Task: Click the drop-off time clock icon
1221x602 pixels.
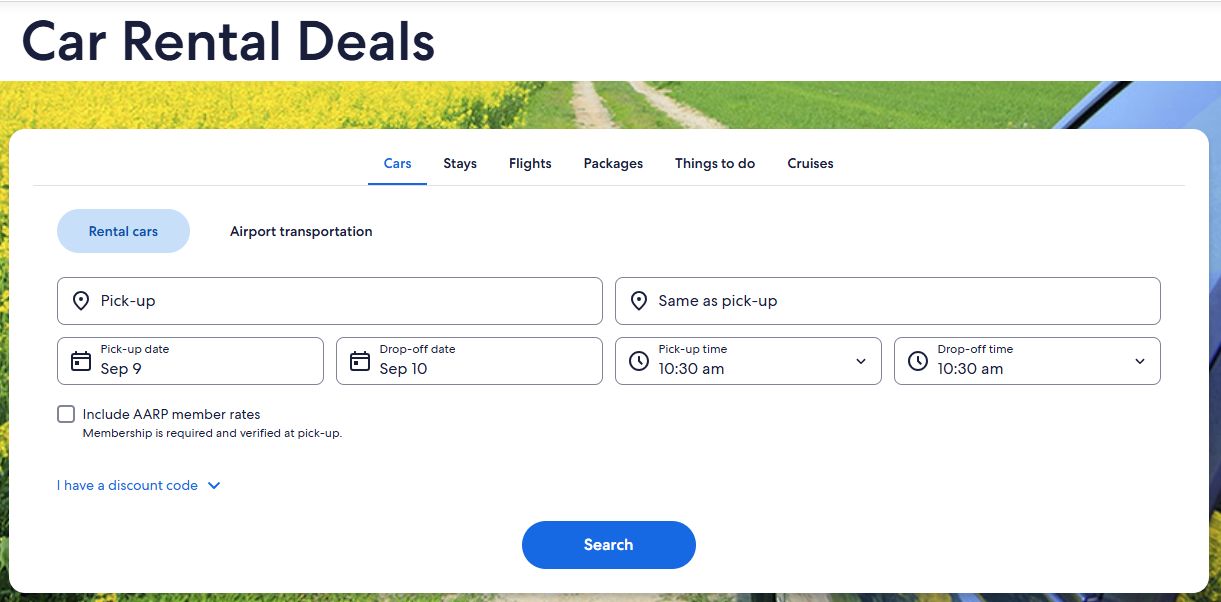Action: (918, 361)
